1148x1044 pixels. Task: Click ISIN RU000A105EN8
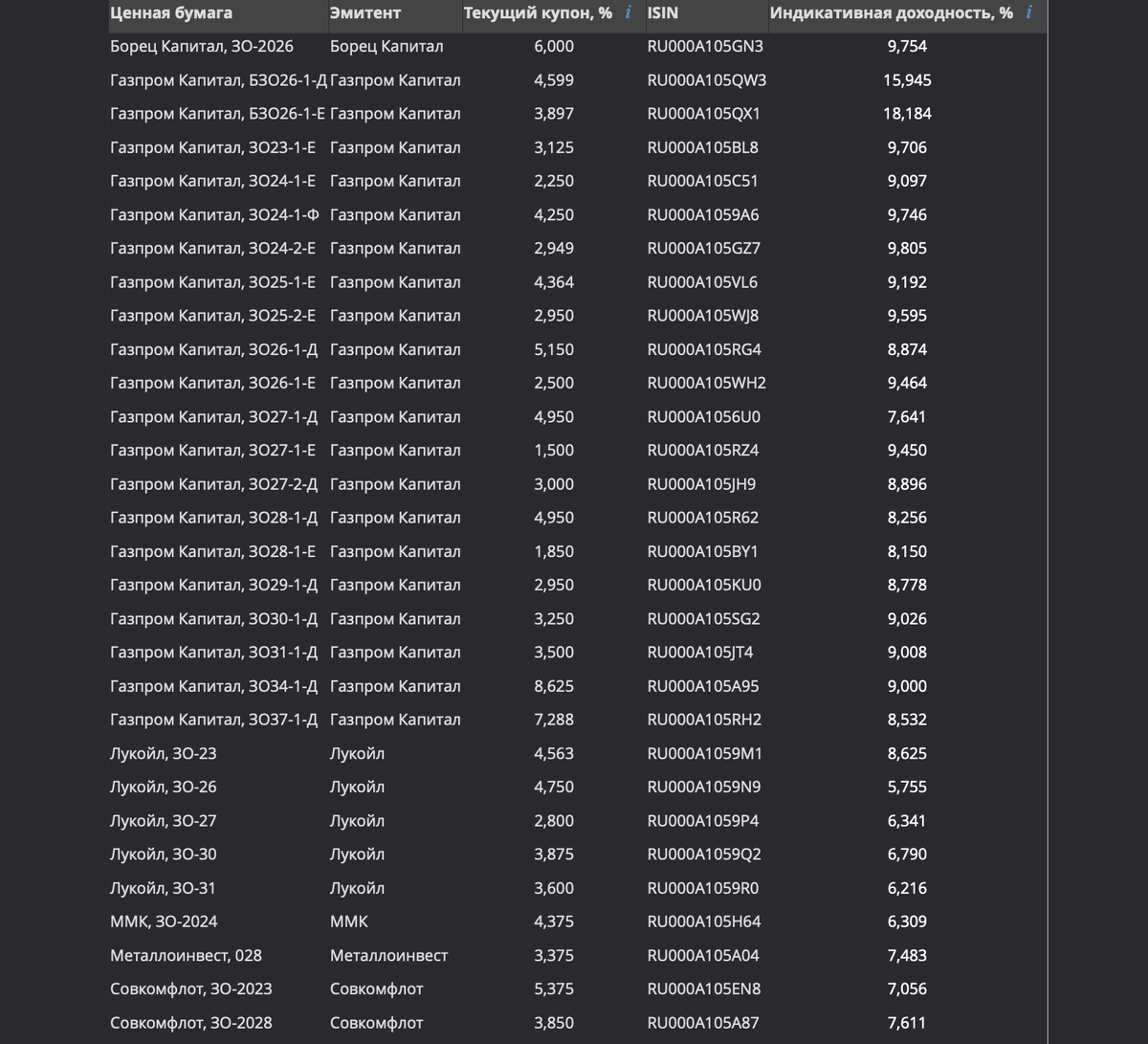click(704, 989)
